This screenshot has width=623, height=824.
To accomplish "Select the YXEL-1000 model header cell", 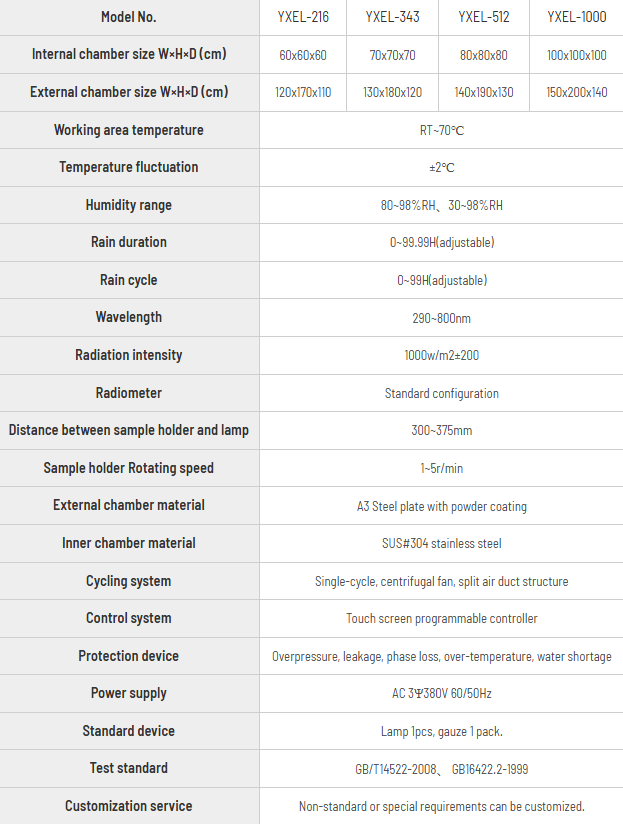I will coord(576,17).
